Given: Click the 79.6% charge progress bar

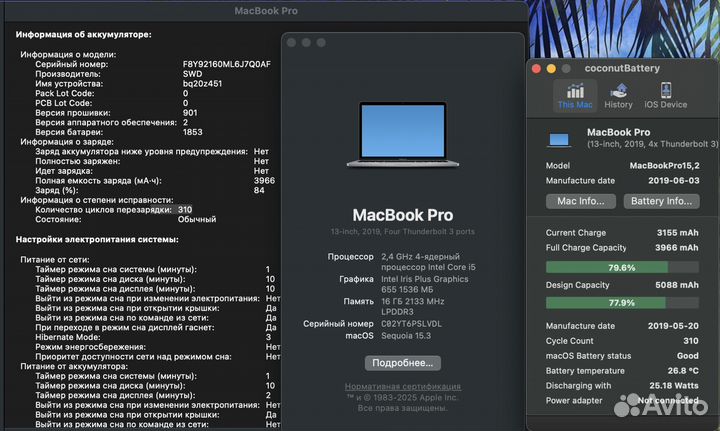Looking at the screenshot, I should pos(622,268).
